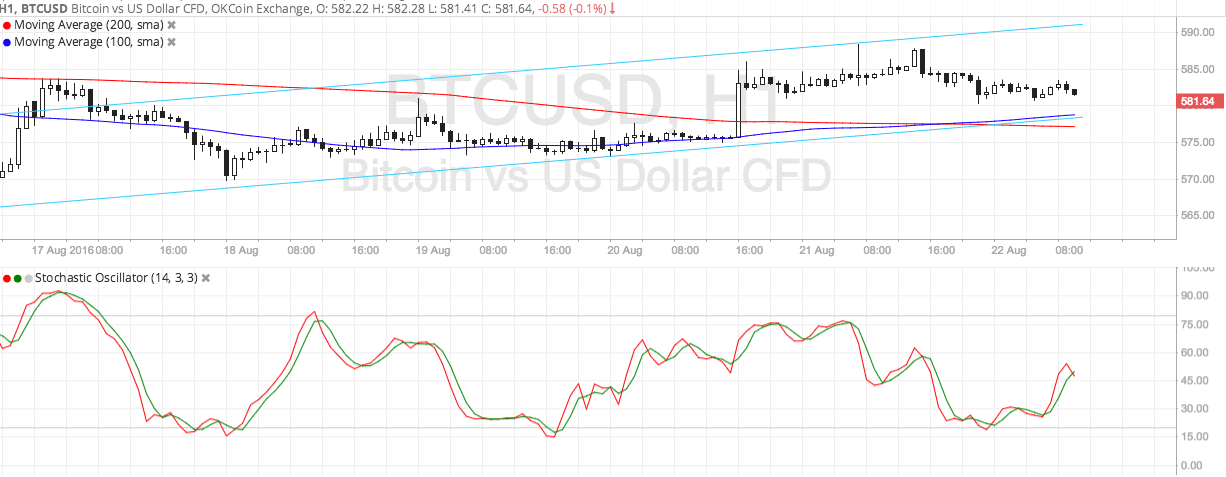This screenshot has height=477, width=1226.
Task: Click the 575.00 price axis label
Action: point(1199,143)
